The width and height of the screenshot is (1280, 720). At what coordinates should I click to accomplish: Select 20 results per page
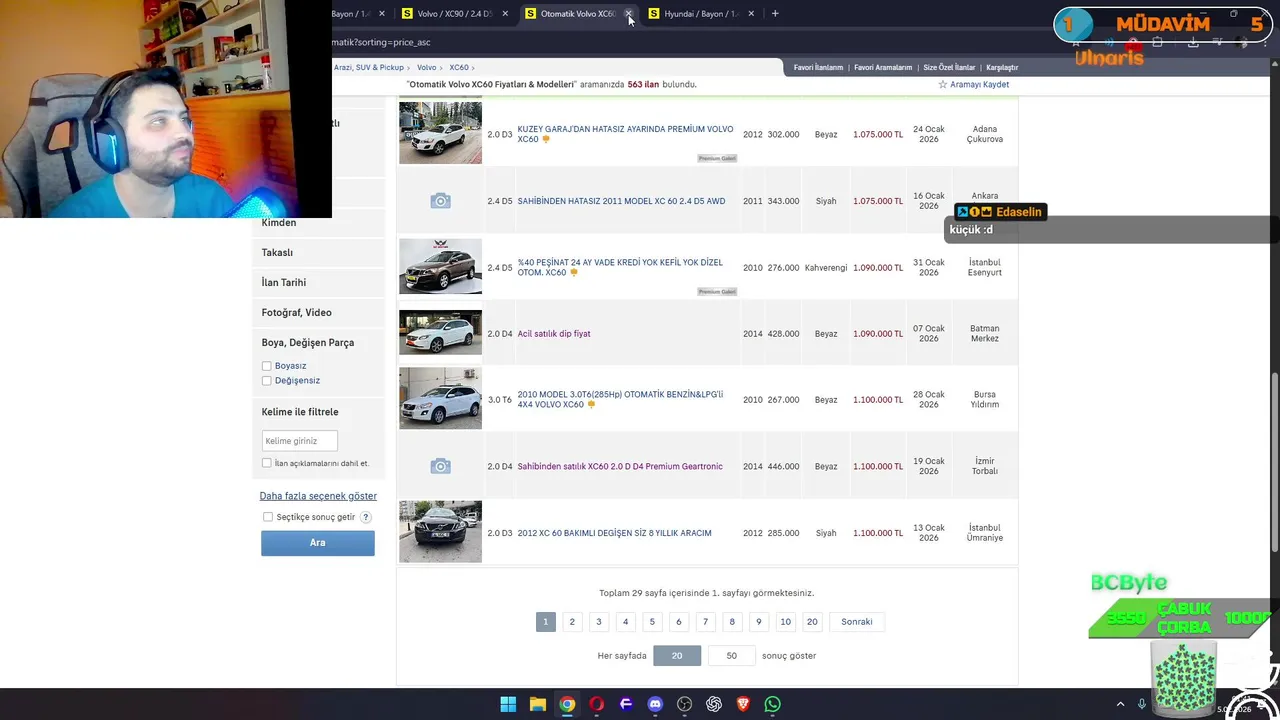pos(677,656)
